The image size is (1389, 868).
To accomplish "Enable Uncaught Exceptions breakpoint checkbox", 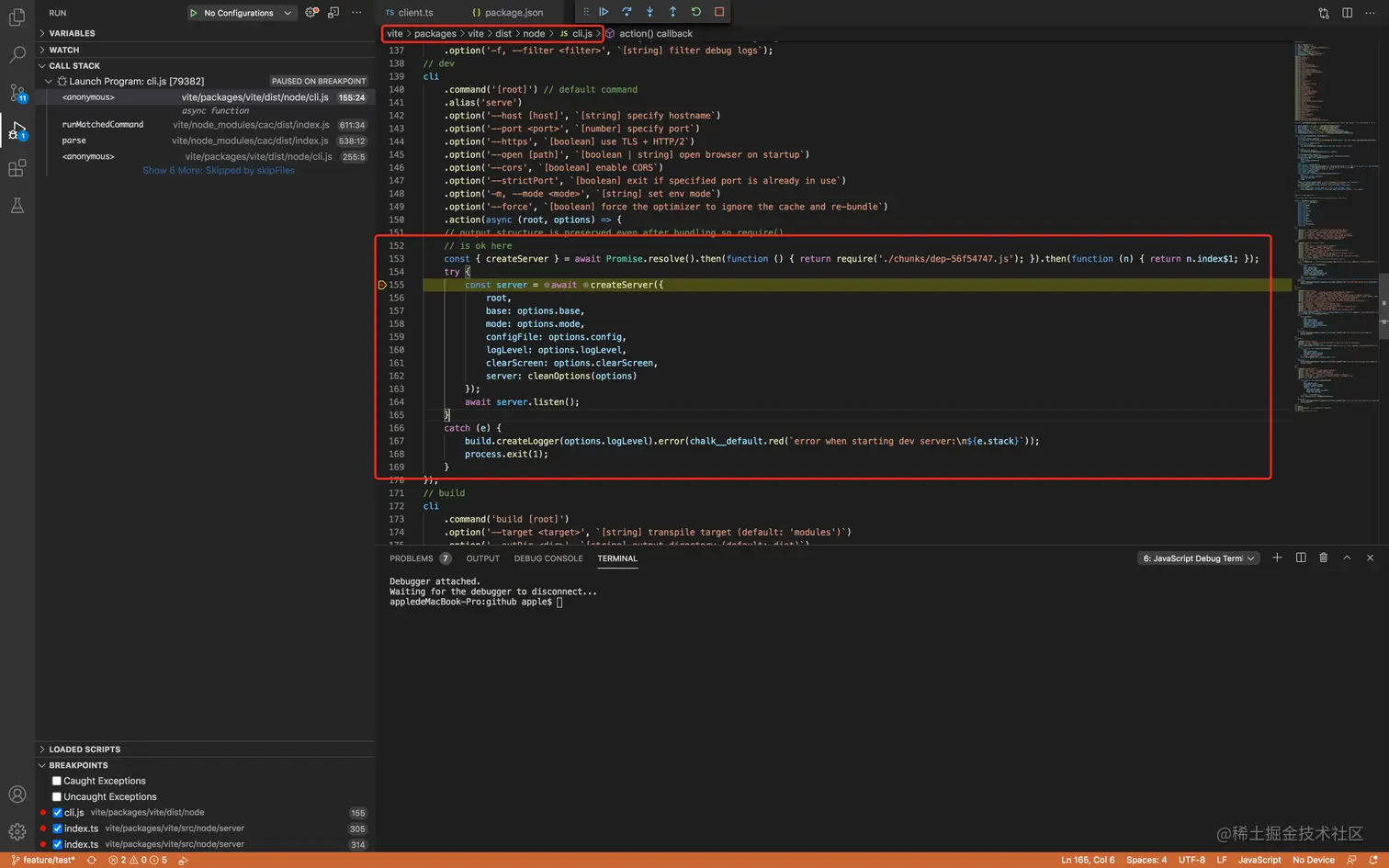I will click(x=57, y=796).
